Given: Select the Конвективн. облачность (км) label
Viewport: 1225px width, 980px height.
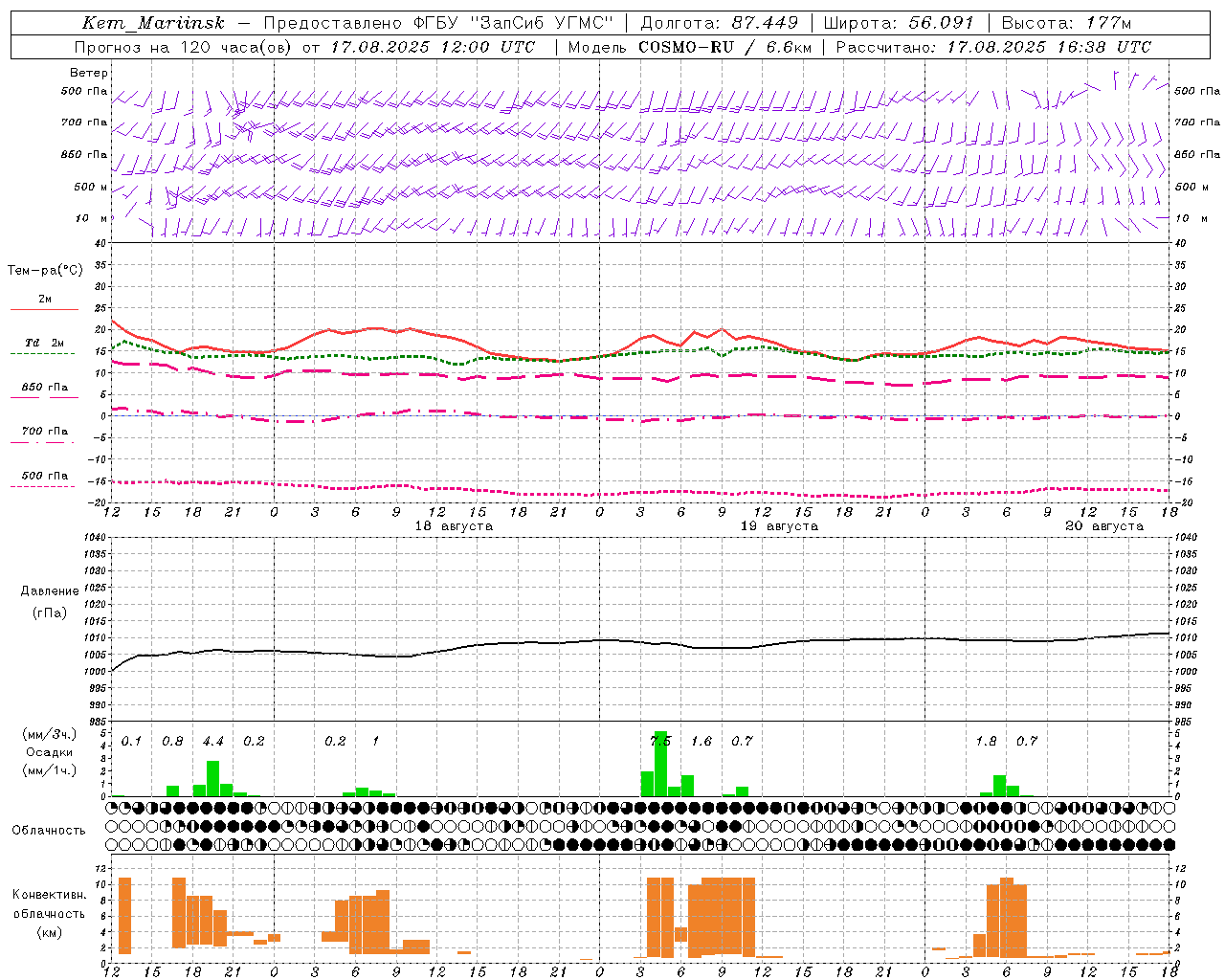Looking at the screenshot, I should tap(50, 913).
